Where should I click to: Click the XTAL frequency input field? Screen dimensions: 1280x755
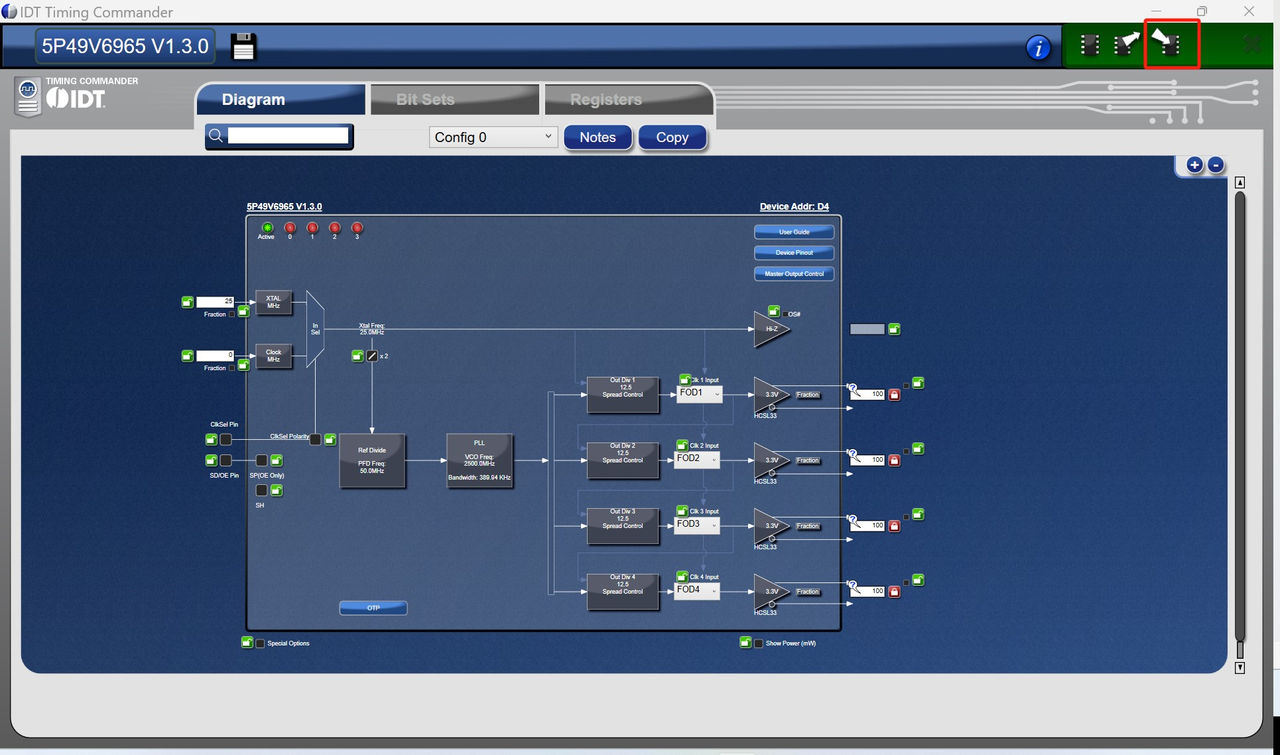pyautogui.click(x=215, y=302)
